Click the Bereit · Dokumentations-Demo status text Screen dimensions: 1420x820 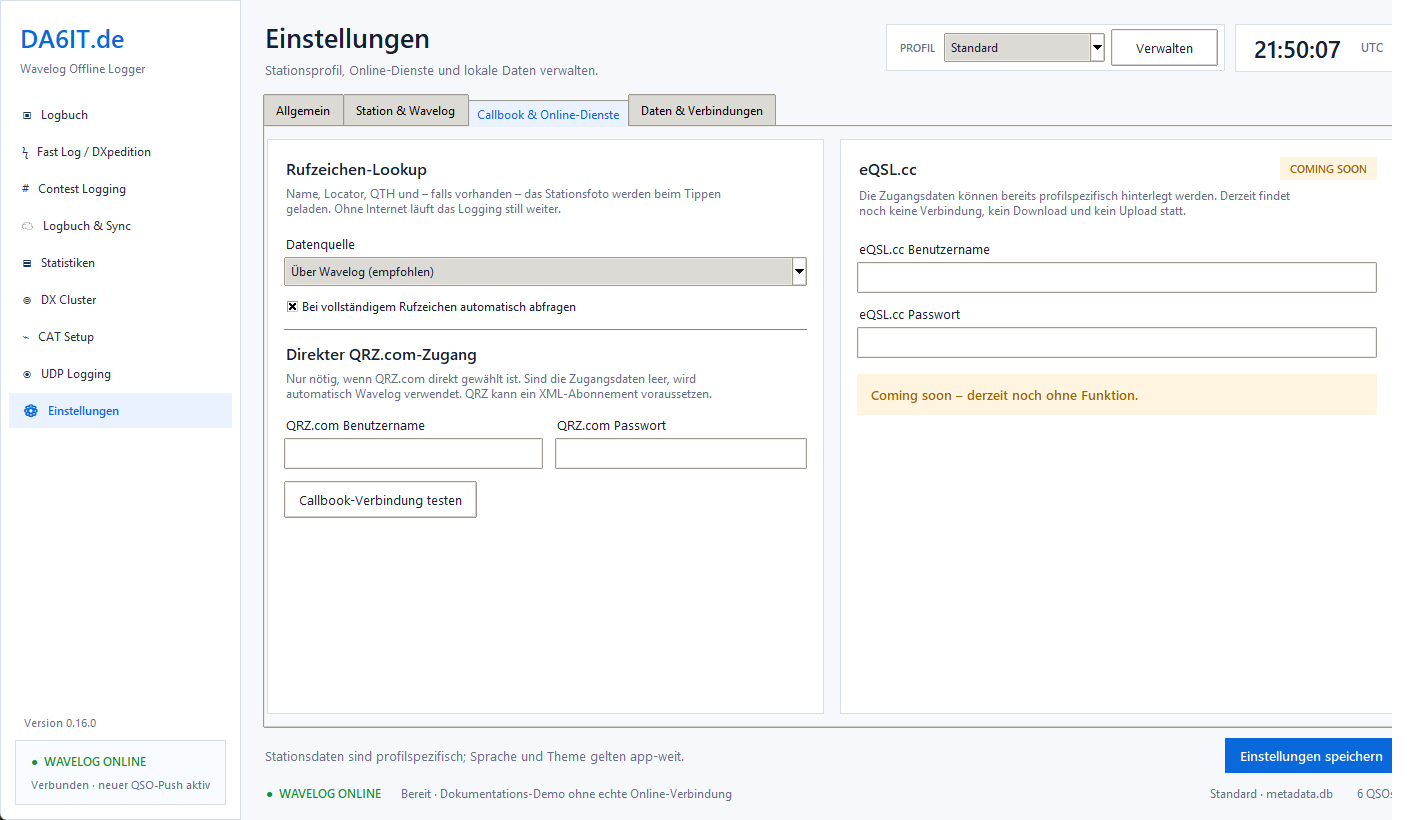coord(566,794)
